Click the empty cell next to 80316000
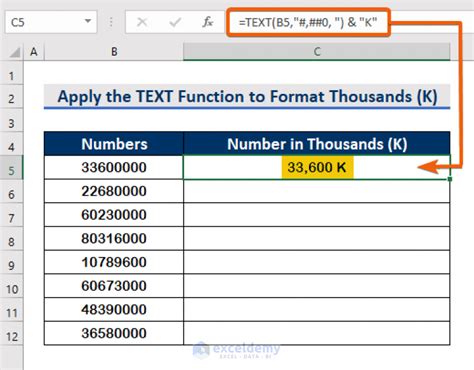 tap(317, 238)
